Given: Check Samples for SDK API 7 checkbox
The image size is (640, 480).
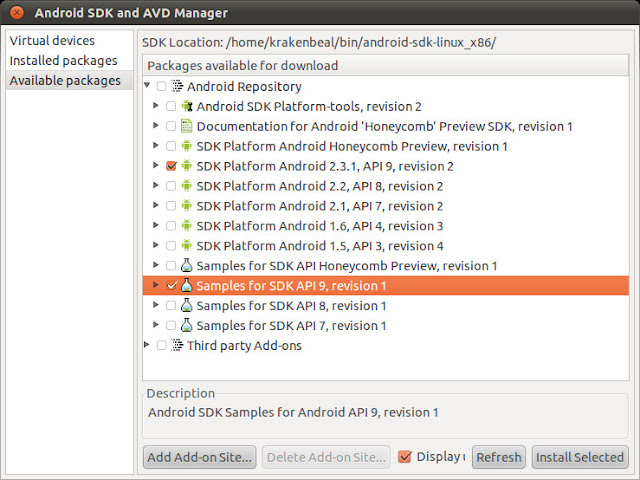Looking at the screenshot, I should (x=171, y=325).
